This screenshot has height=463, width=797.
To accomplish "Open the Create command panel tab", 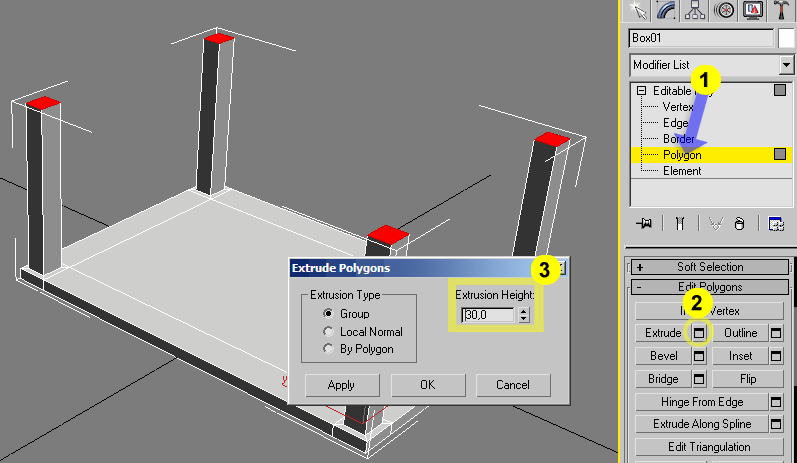I will tap(633, 10).
